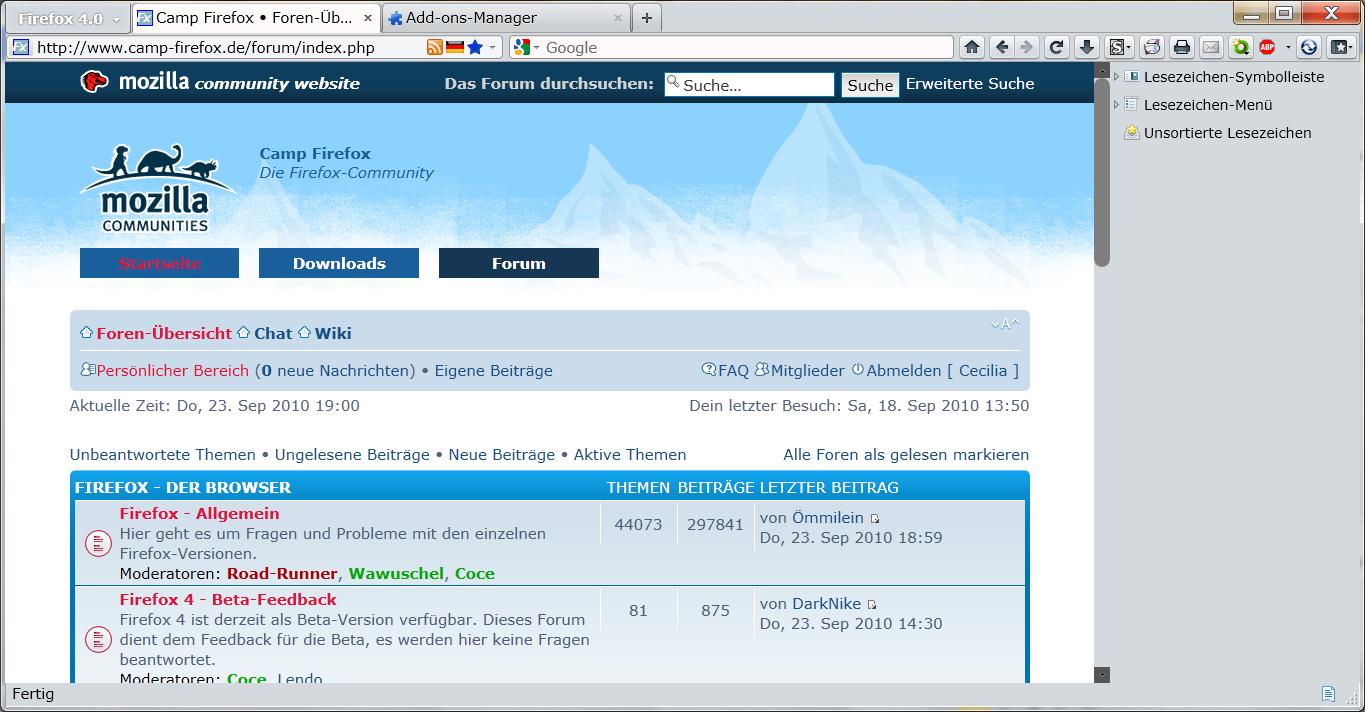The width and height of the screenshot is (1365, 712).
Task: Open Erweiterte Suche link
Action: click(970, 84)
